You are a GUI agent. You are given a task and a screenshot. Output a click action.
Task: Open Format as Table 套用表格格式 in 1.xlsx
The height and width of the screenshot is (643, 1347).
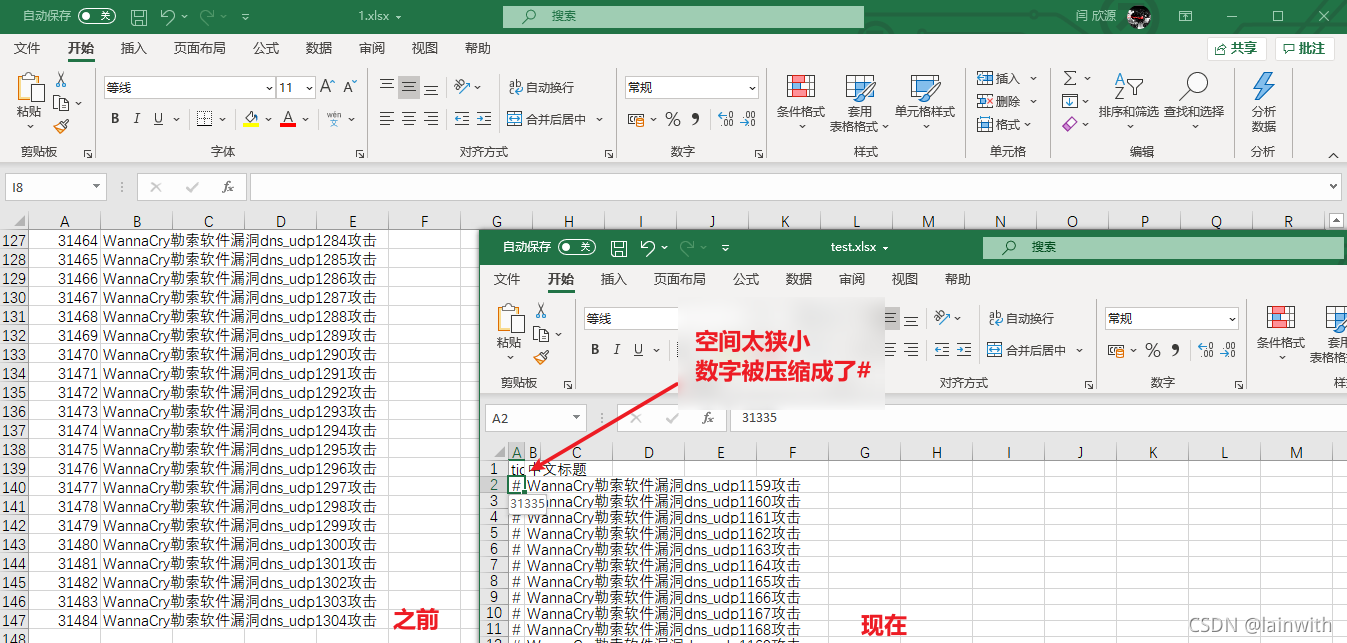point(860,102)
